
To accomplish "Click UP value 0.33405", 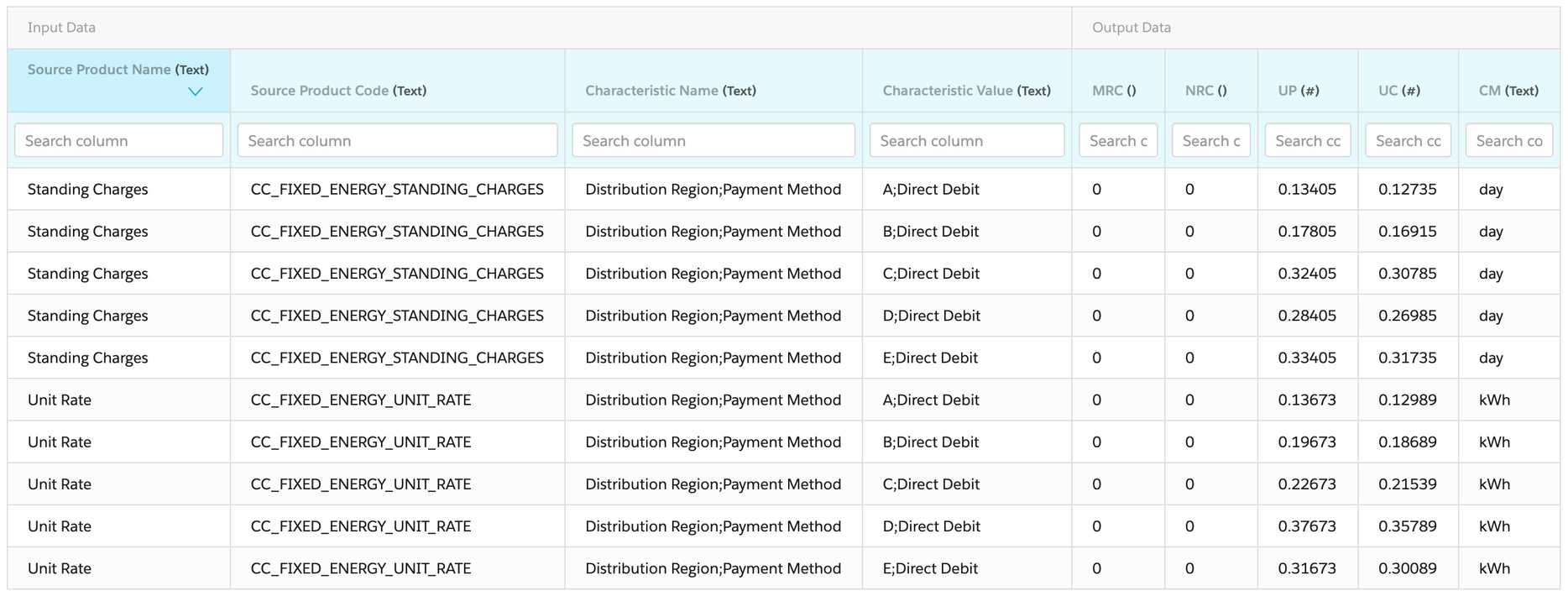I will [x=1307, y=358].
